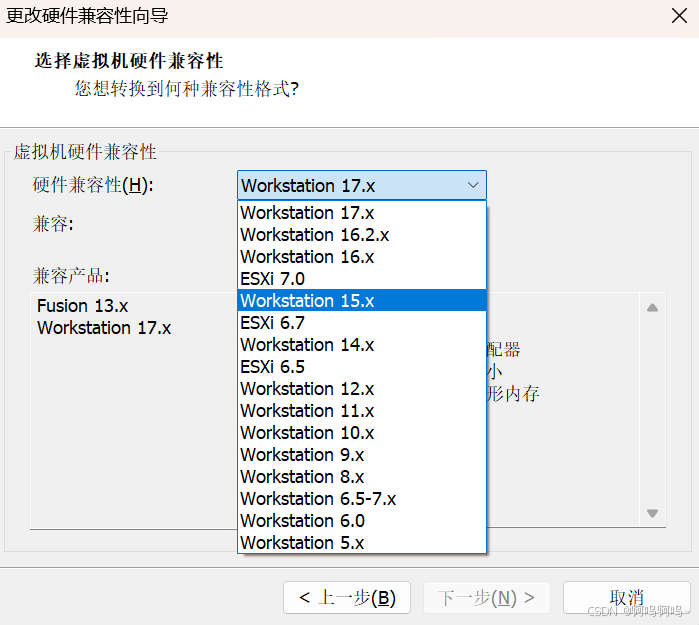The width and height of the screenshot is (699, 625).
Task: Pick ESXi 6.5 compatibility
Action: pos(362,367)
